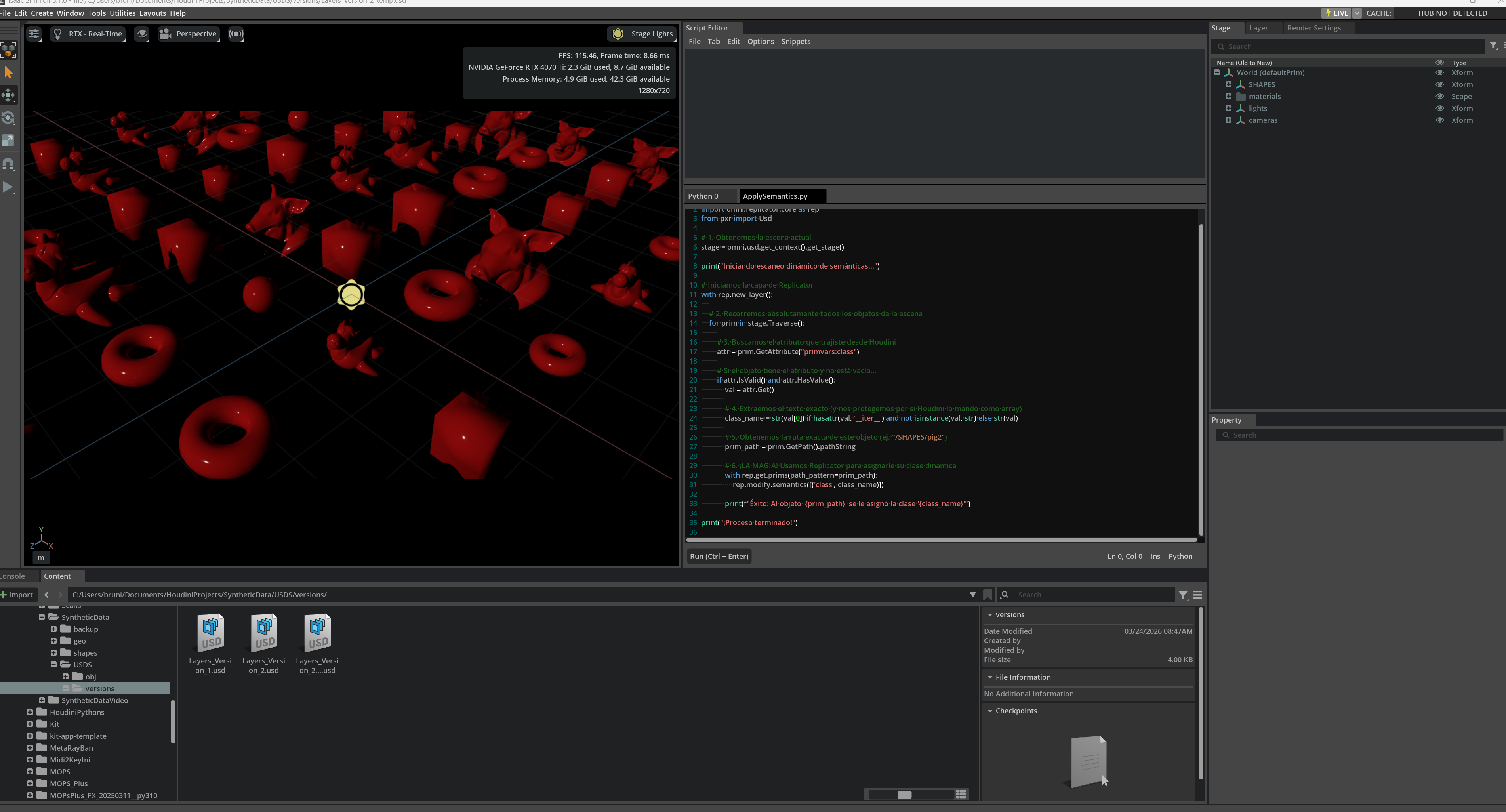Toggle visibility of SHAPES prim
The width and height of the screenshot is (1506, 812).
pos(1439,85)
